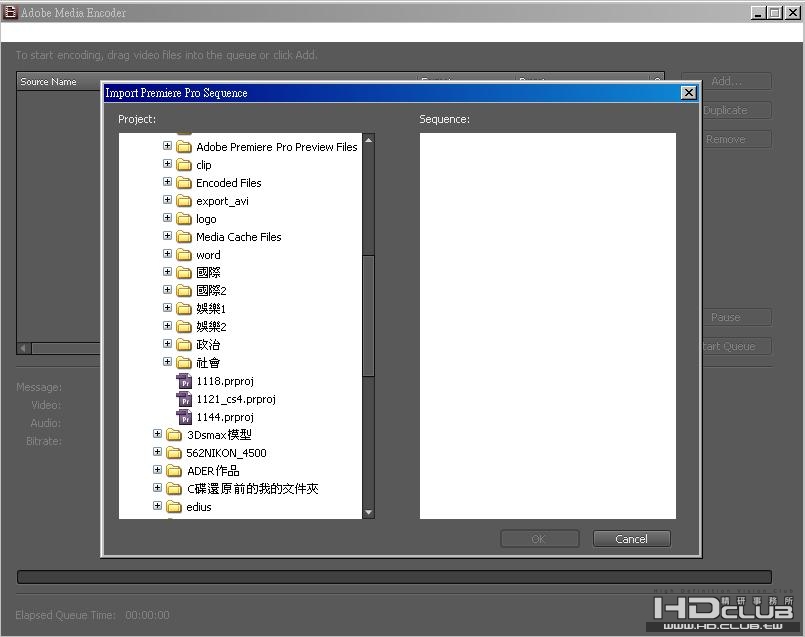Image resolution: width=805 pixels, height=637 pixels.
Task: Expand the logo folder node
Action: (167, 218)
